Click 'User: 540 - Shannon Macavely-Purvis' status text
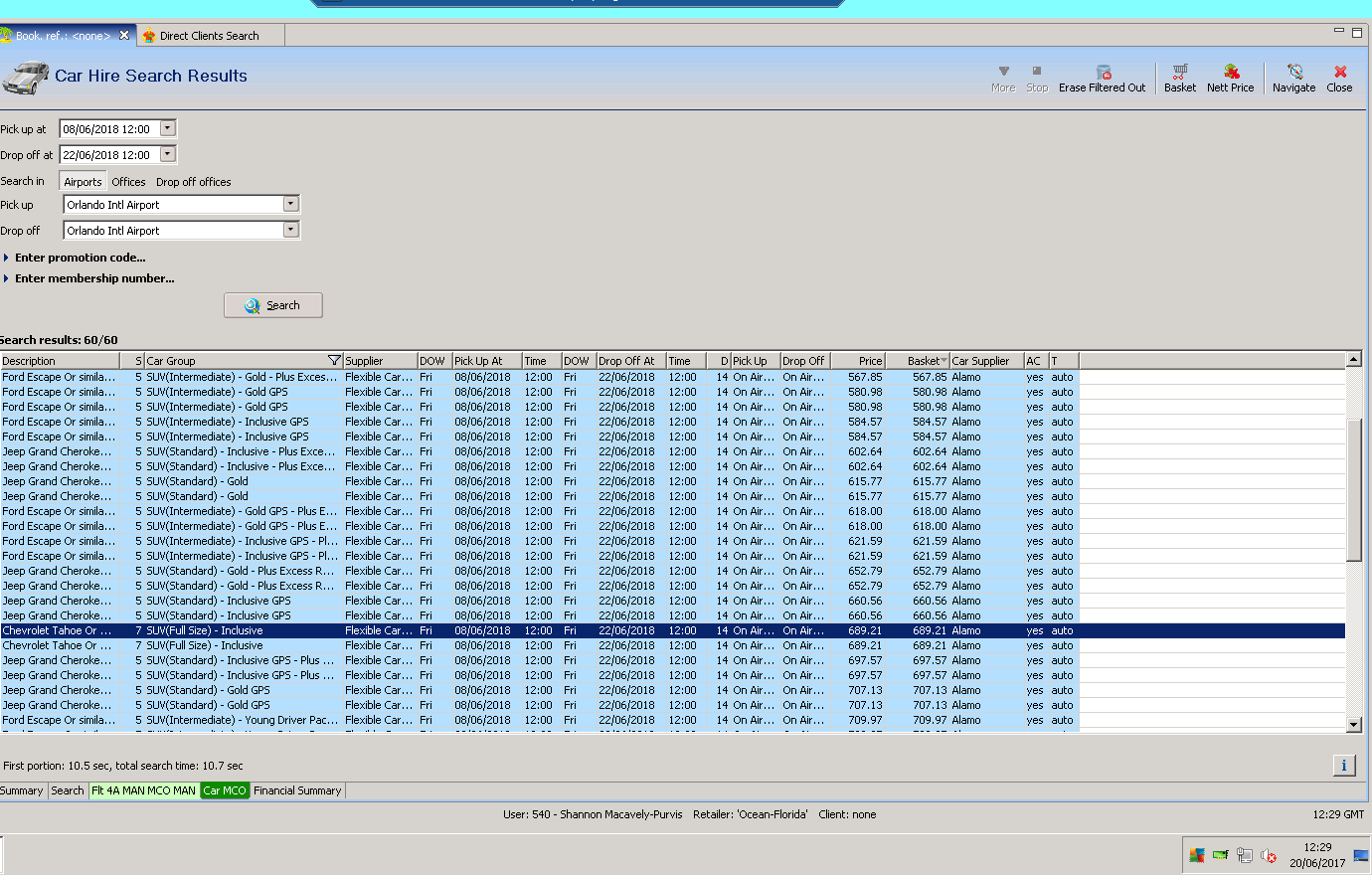 593,814
